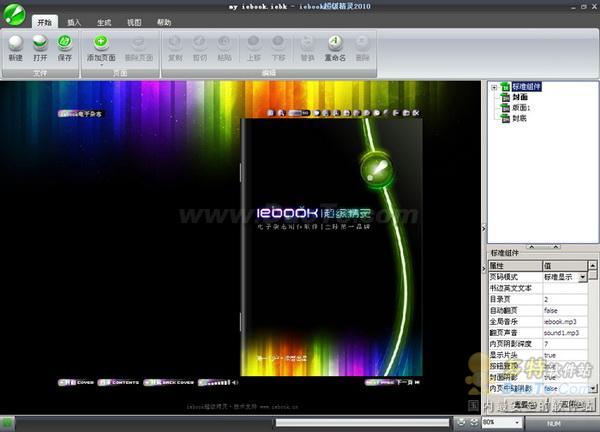Switch to the 帮助 ribbon tab
The image size is (600, 432).
click(164, 22)
